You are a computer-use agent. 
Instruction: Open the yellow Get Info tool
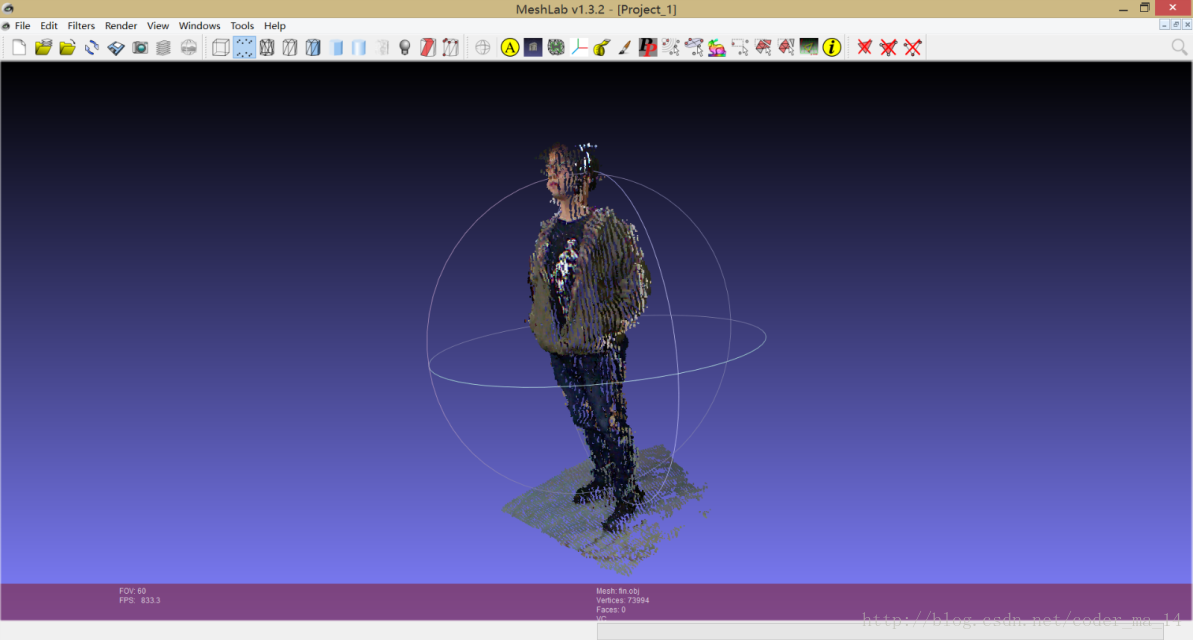pyautogui.click(x=832, y=48)
